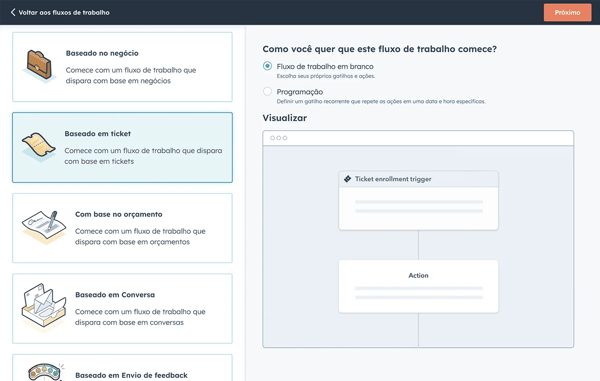Click the briefcase icon for deal-based workflow
Image resolution: width=600 pixels, height=381 pixels.
(38, 66)
